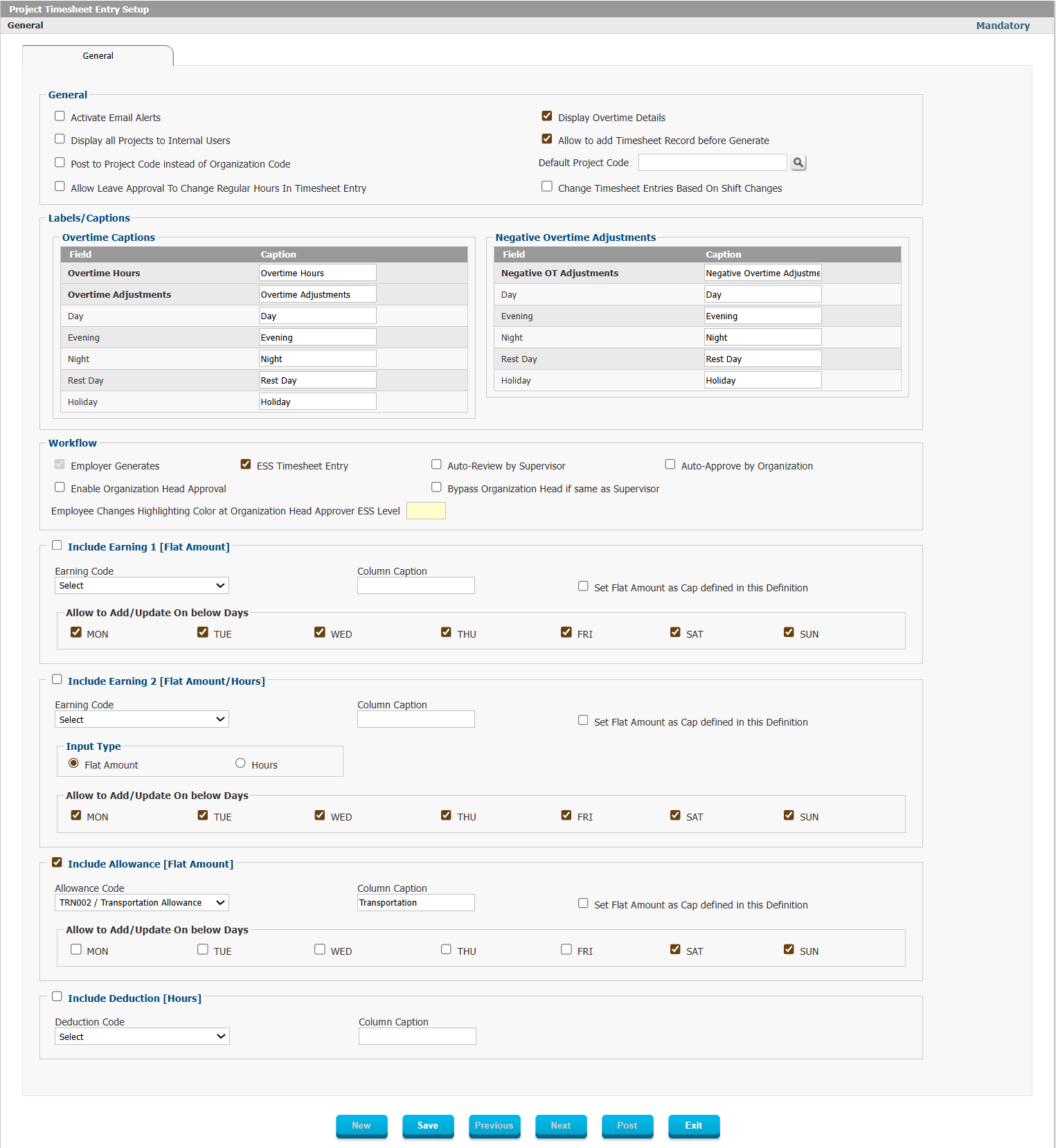Switch to the General tab
This screenshot has width=1056, height=1148.
[x=98, y=56]
